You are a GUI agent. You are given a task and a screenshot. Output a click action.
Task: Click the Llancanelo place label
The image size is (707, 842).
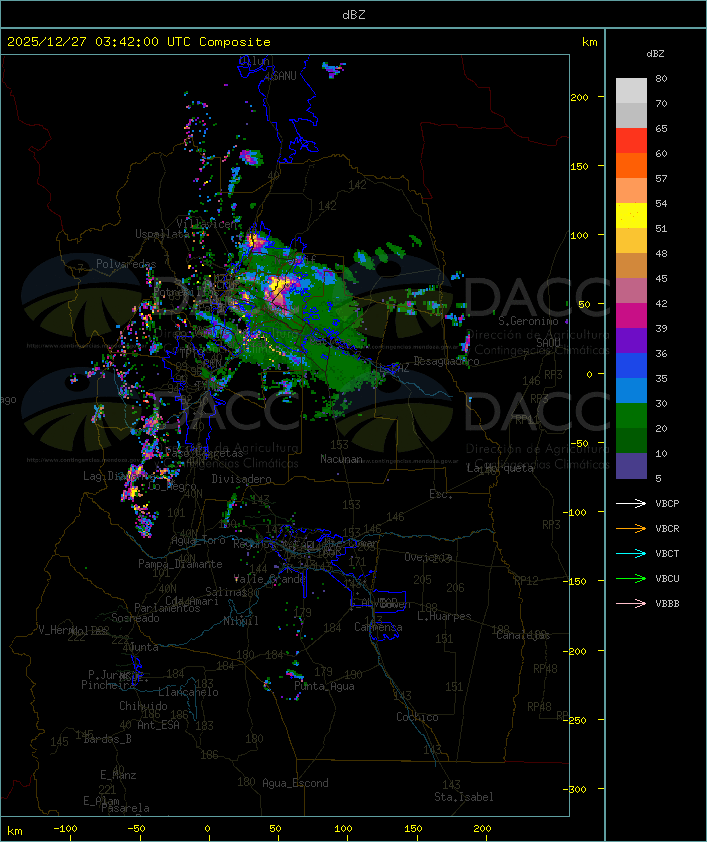click(188, 692)
